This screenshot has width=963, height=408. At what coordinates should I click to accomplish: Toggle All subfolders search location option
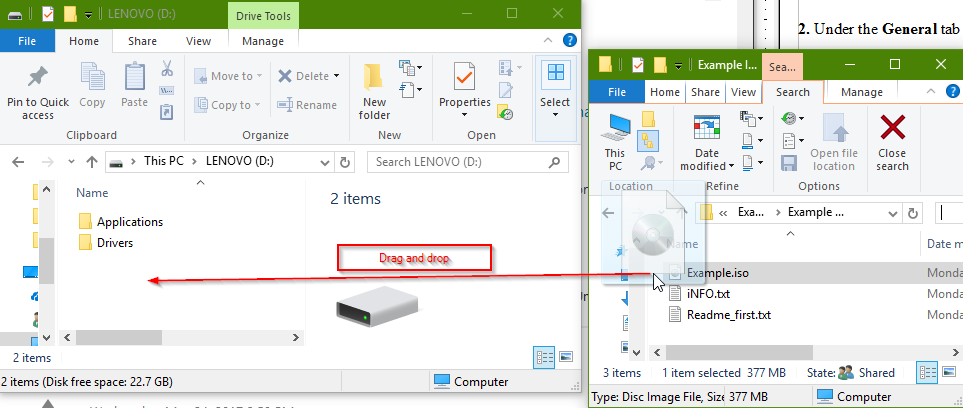(646, 142)
